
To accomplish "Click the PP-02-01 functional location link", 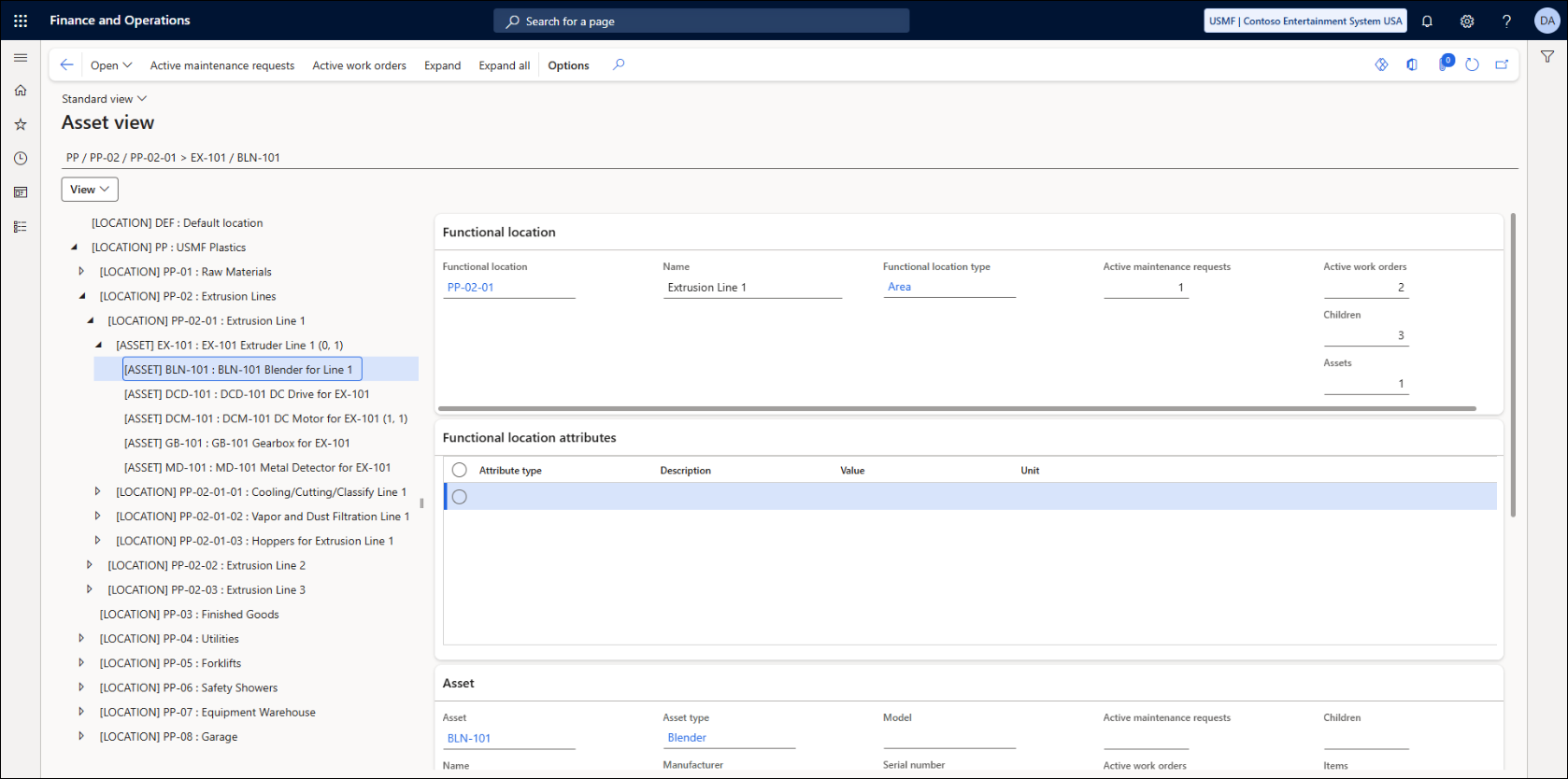I will point(470,288).
